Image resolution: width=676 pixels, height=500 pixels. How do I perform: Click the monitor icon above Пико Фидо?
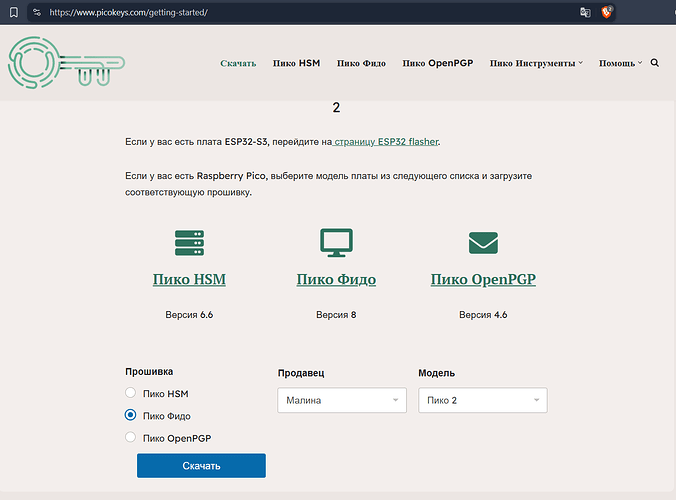tap(336, 243)
